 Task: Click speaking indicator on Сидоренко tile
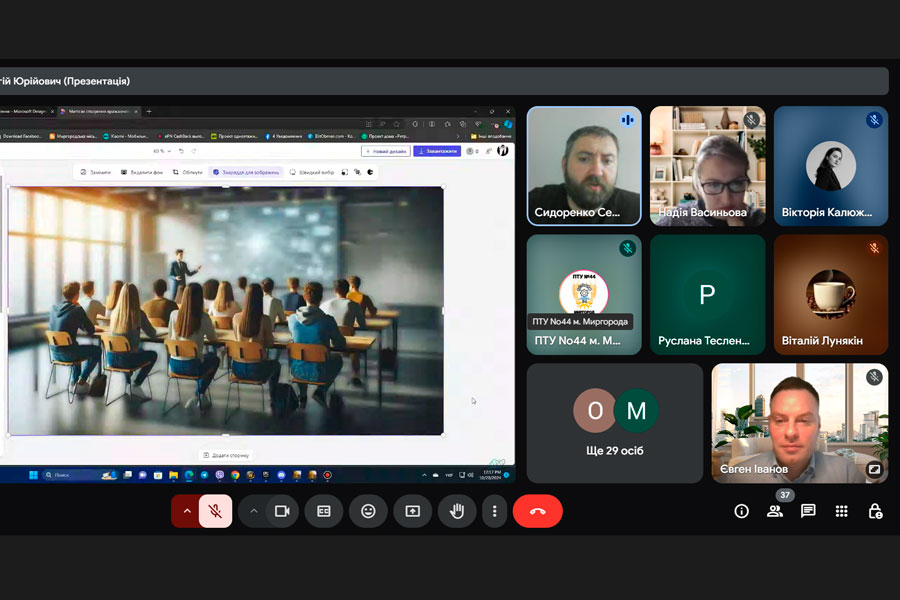click(x=627, y=120)
